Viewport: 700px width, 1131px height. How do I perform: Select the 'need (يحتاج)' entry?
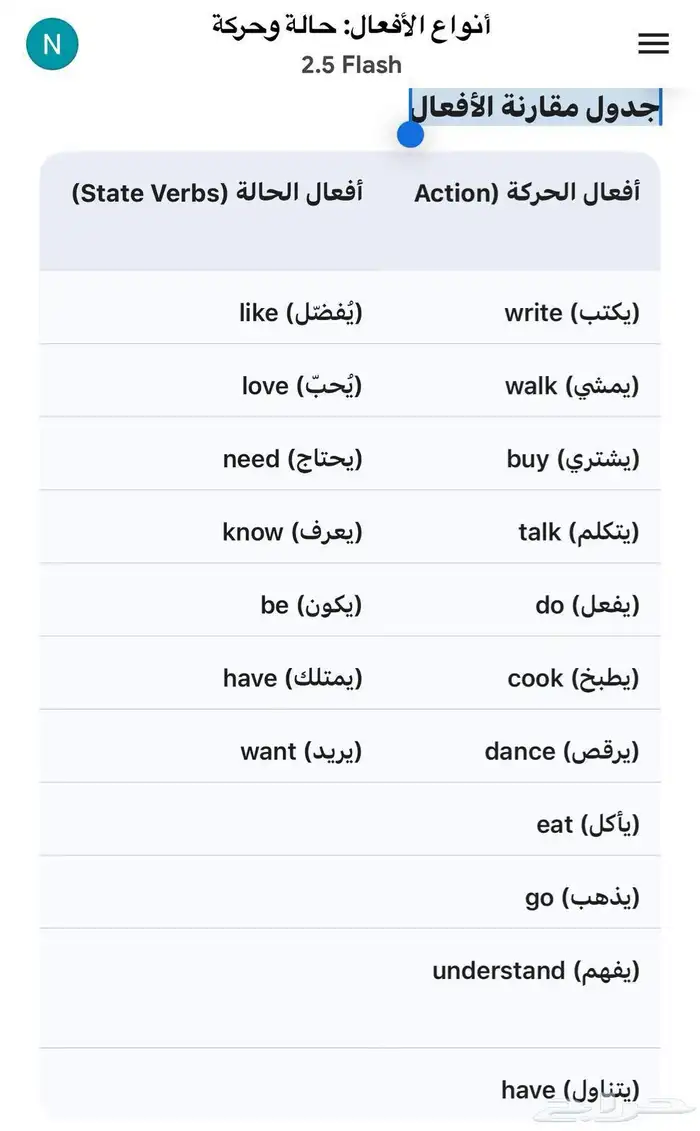point(292,459)
